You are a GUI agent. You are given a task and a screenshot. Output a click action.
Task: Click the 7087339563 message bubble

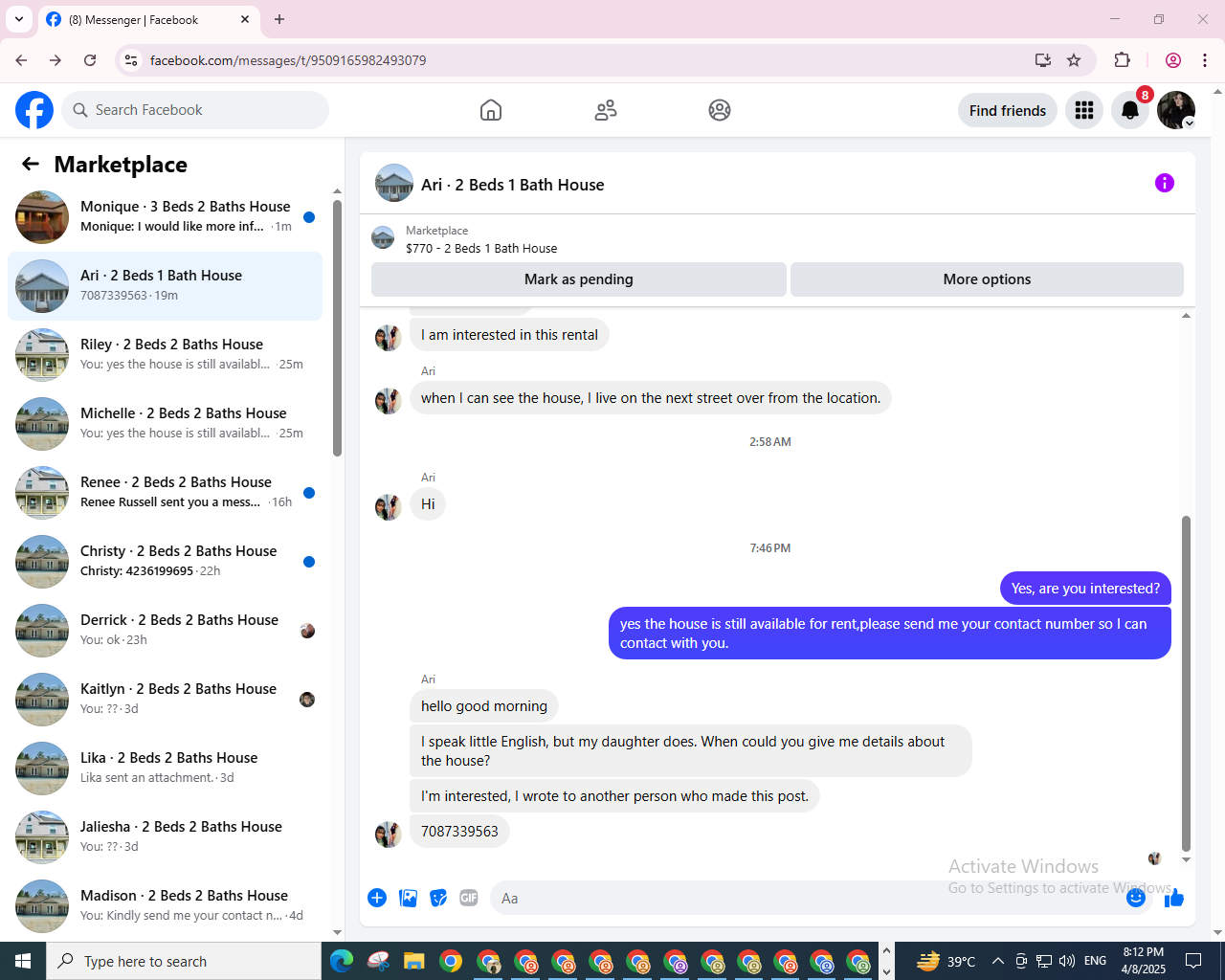tap(459, 832)
